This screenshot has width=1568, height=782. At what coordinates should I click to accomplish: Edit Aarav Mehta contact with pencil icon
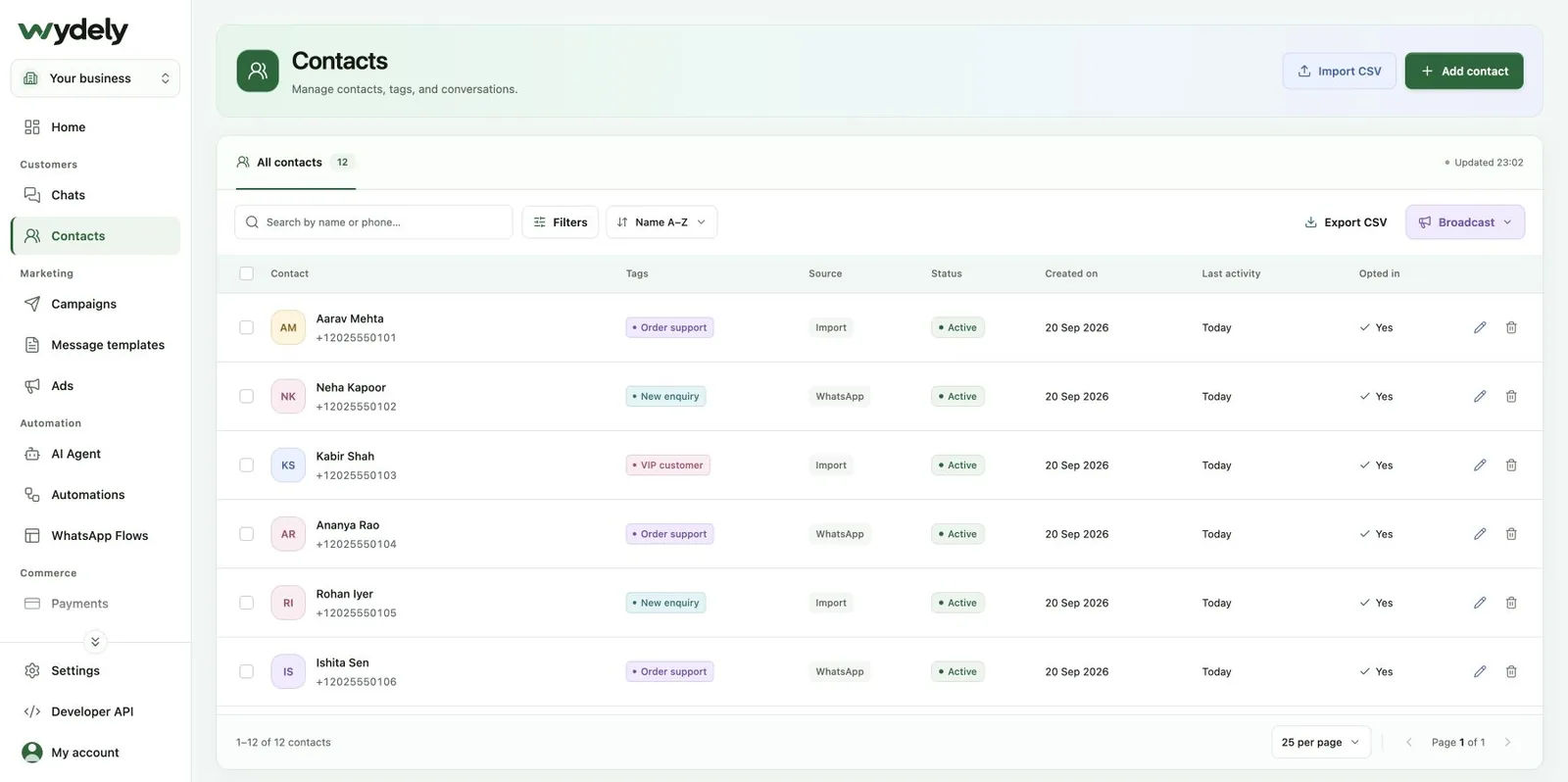pos(1480,327)
